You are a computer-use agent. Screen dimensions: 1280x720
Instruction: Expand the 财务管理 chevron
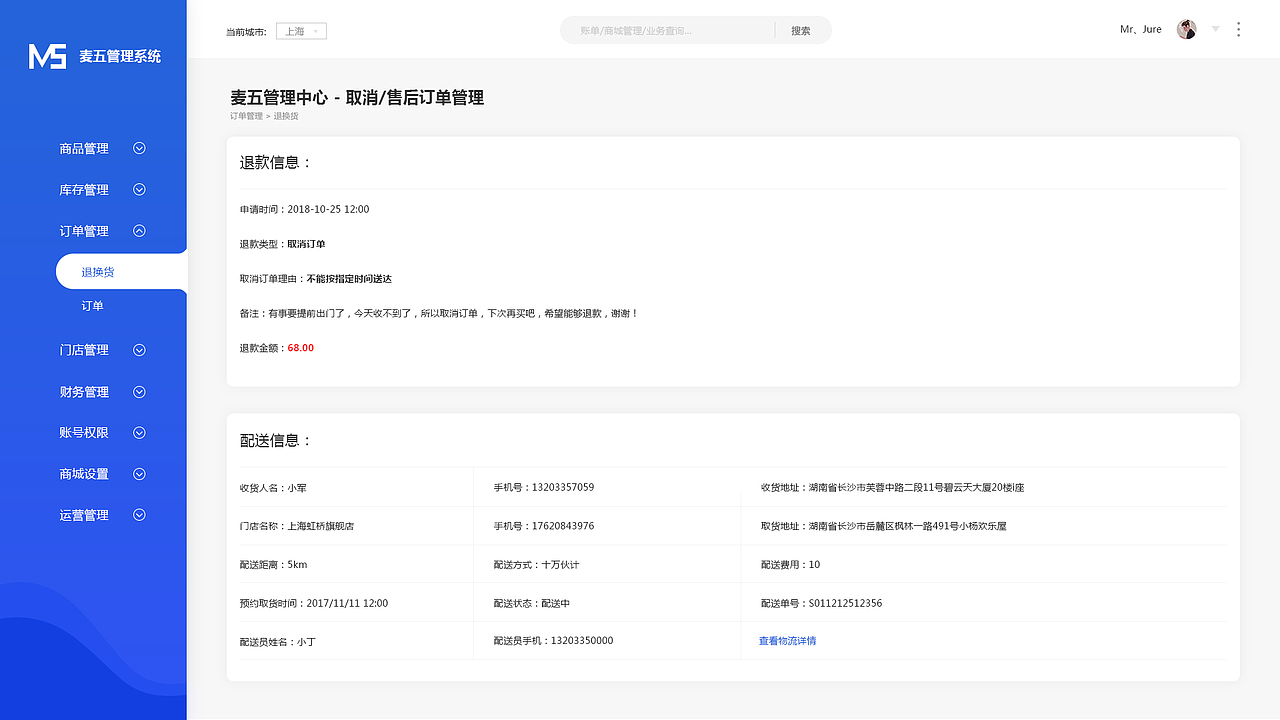(140, 392)
